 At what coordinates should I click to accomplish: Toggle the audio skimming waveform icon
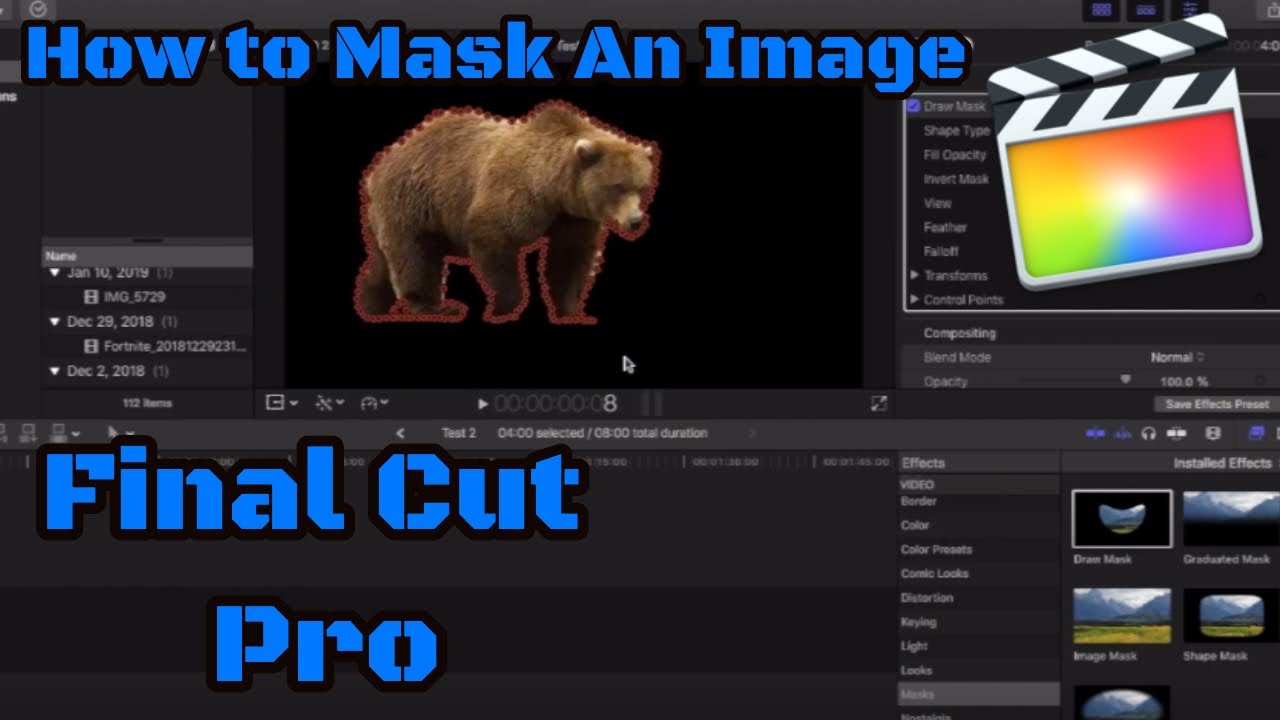click(x=1122, y=433)
